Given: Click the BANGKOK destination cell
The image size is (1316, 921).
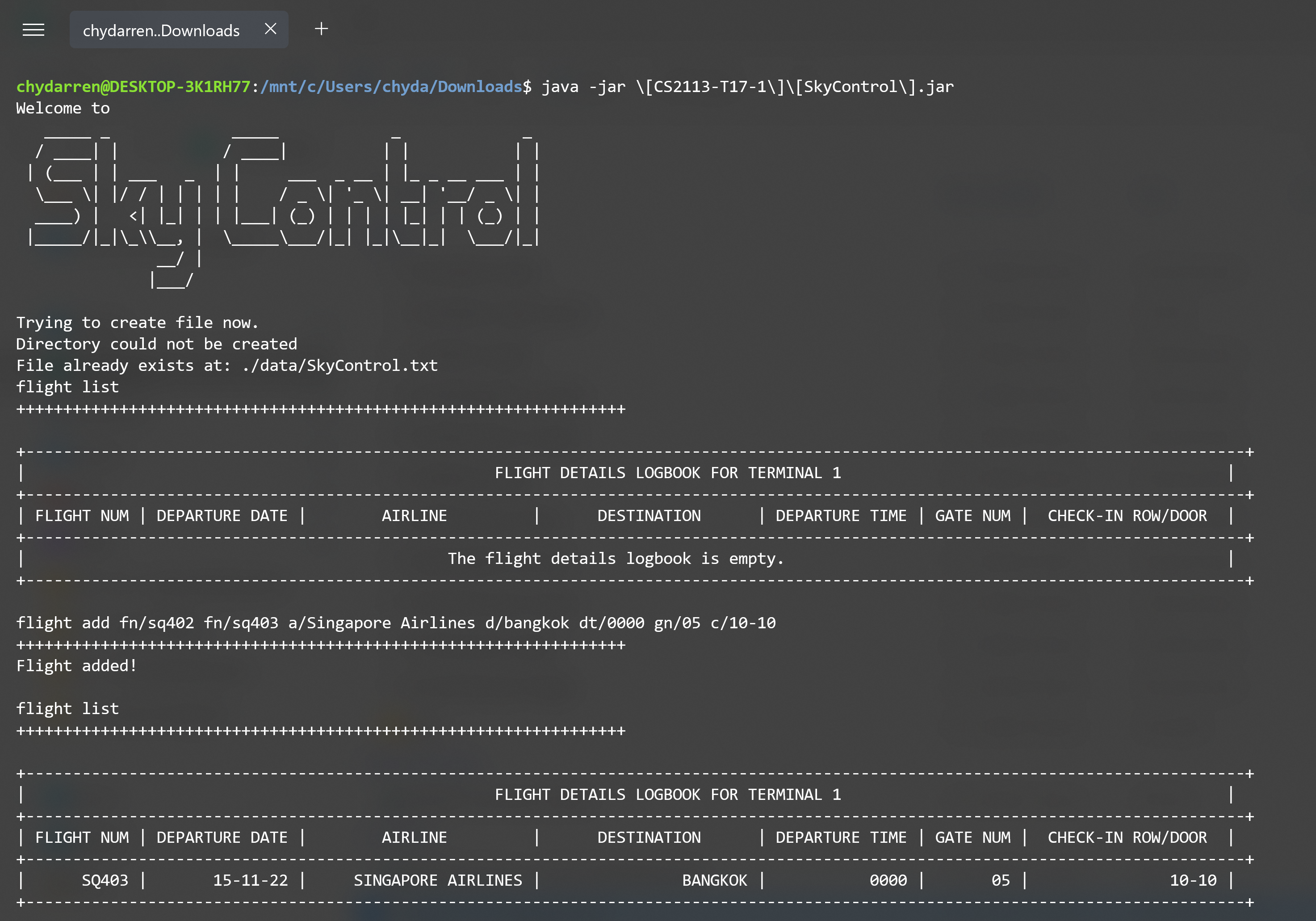Looking at the screenshot, I should coord(714,880).
